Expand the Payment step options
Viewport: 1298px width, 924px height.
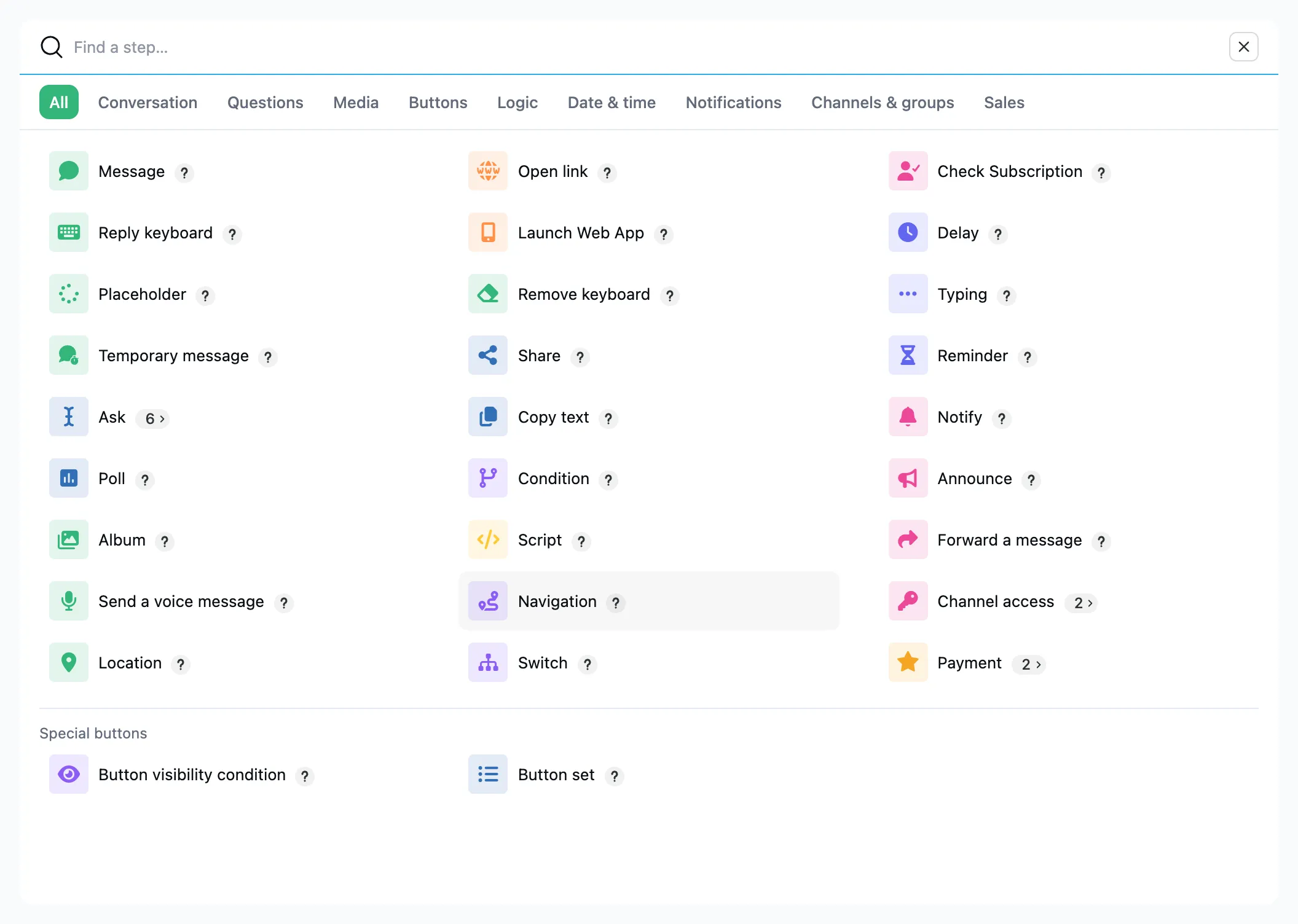click(1029, 664)
